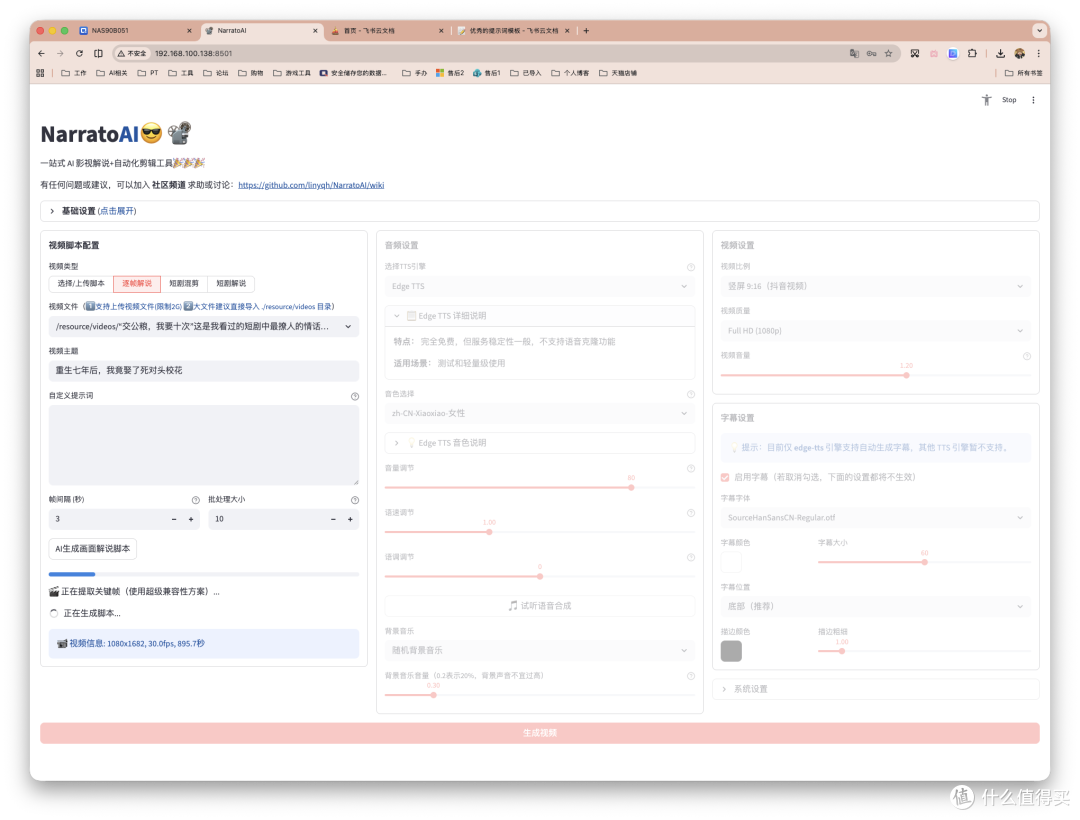Screen dimensions: 1080x820
Task: Switch to the NAS90B051 browser tab
Action: (x=135, y=31)
